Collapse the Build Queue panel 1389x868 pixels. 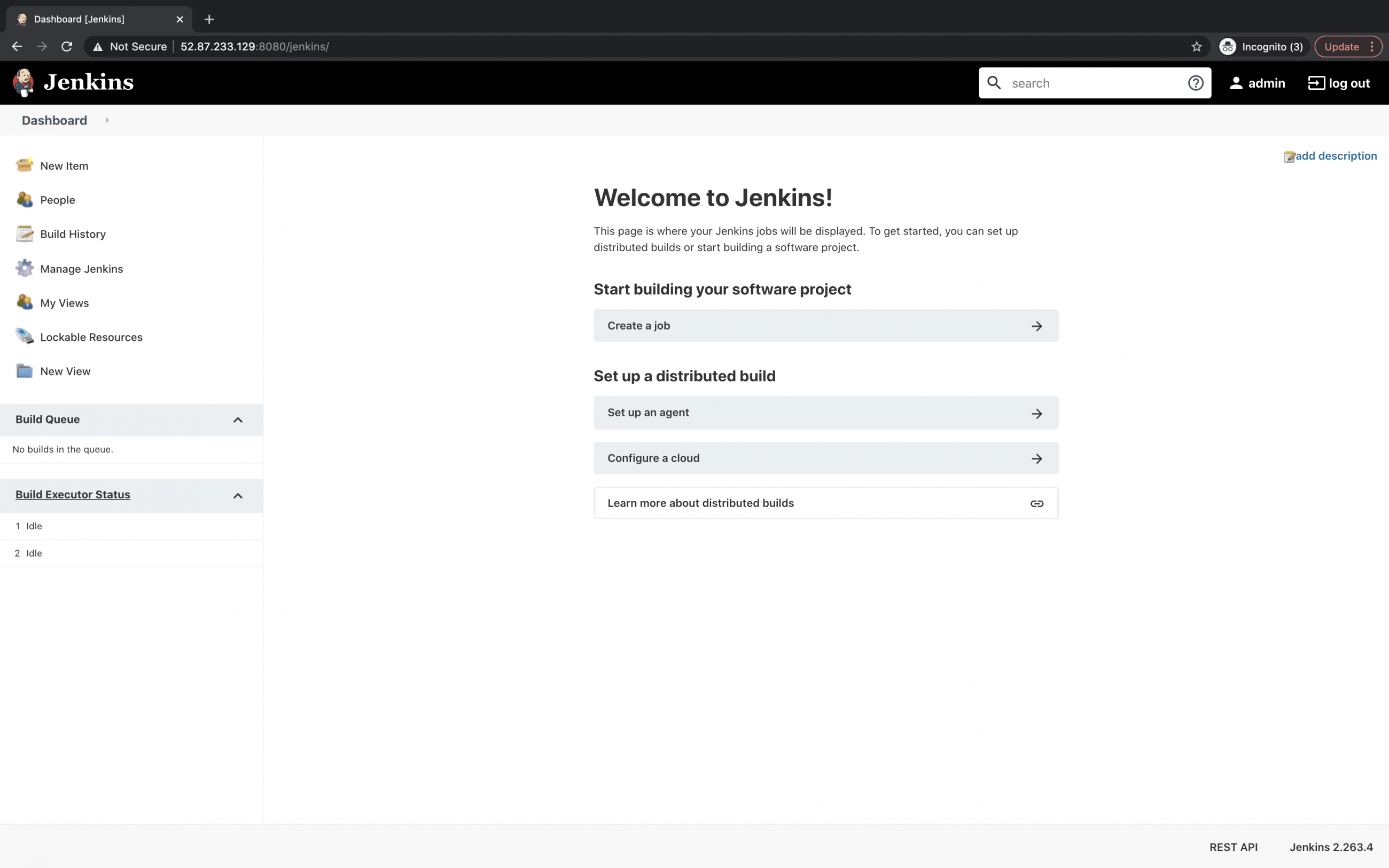tap(238, 420)
